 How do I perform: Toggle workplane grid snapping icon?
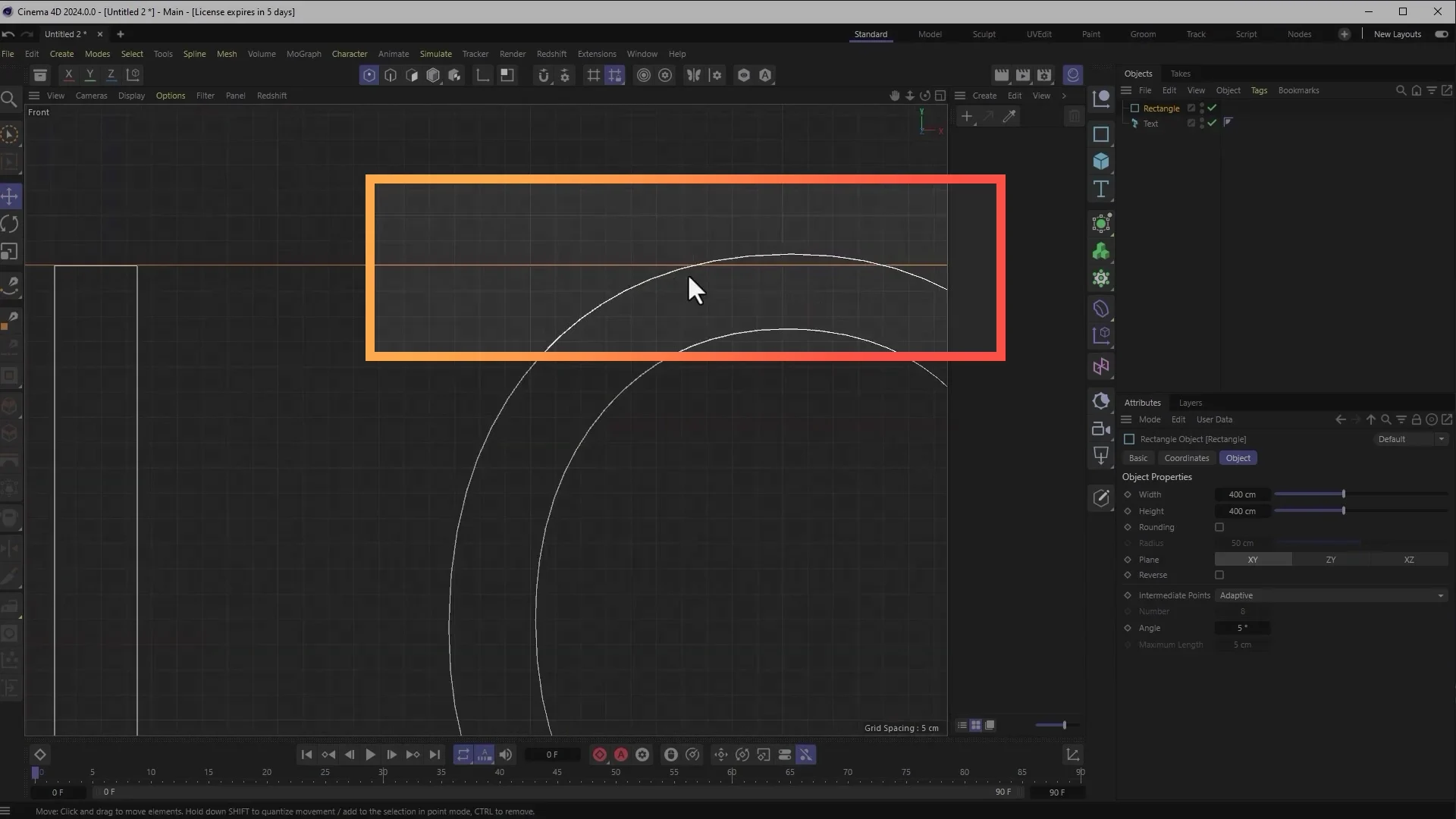click(614, 74)
